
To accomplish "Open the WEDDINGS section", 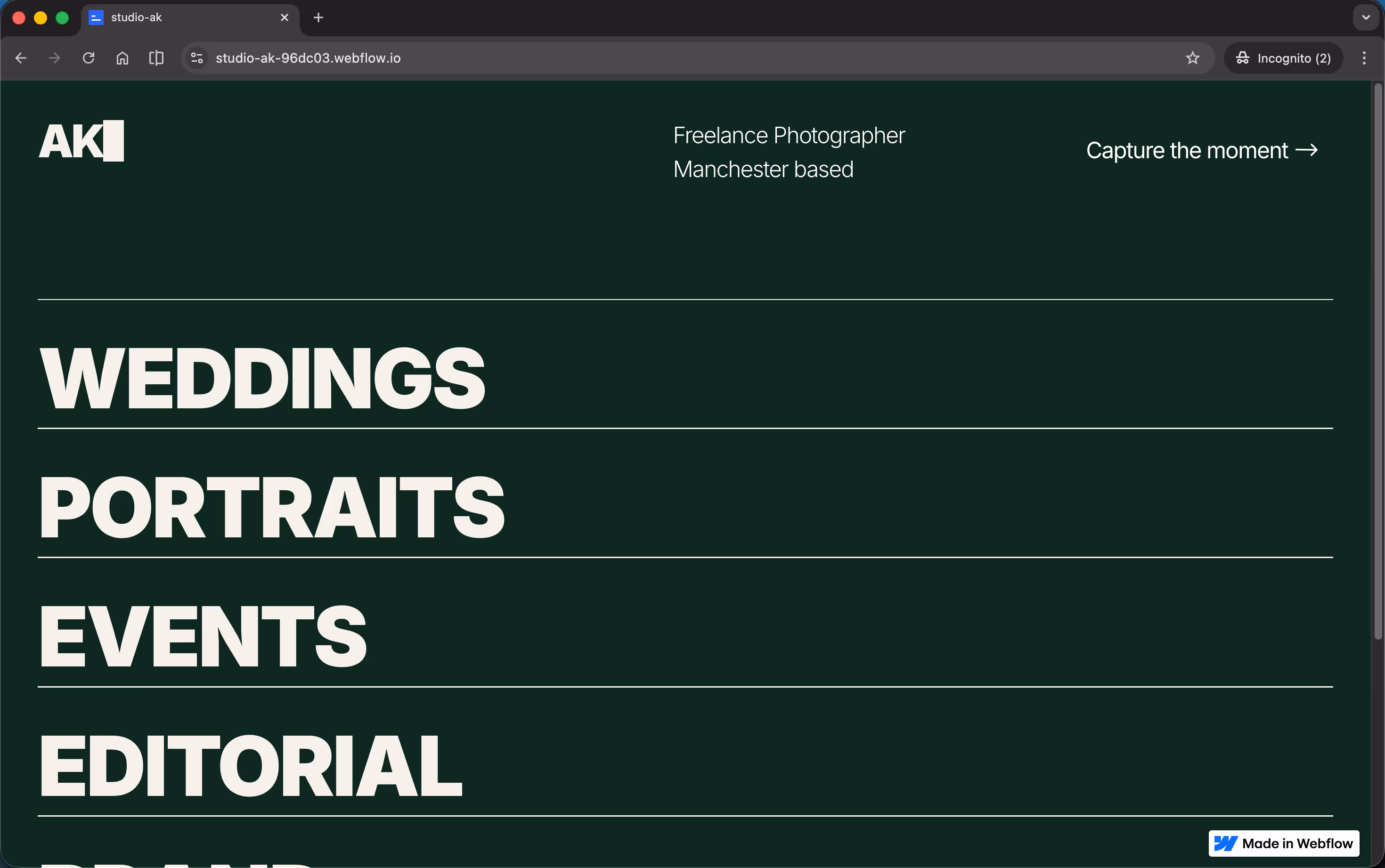I will pyautogui.click(x=262, y=379).
